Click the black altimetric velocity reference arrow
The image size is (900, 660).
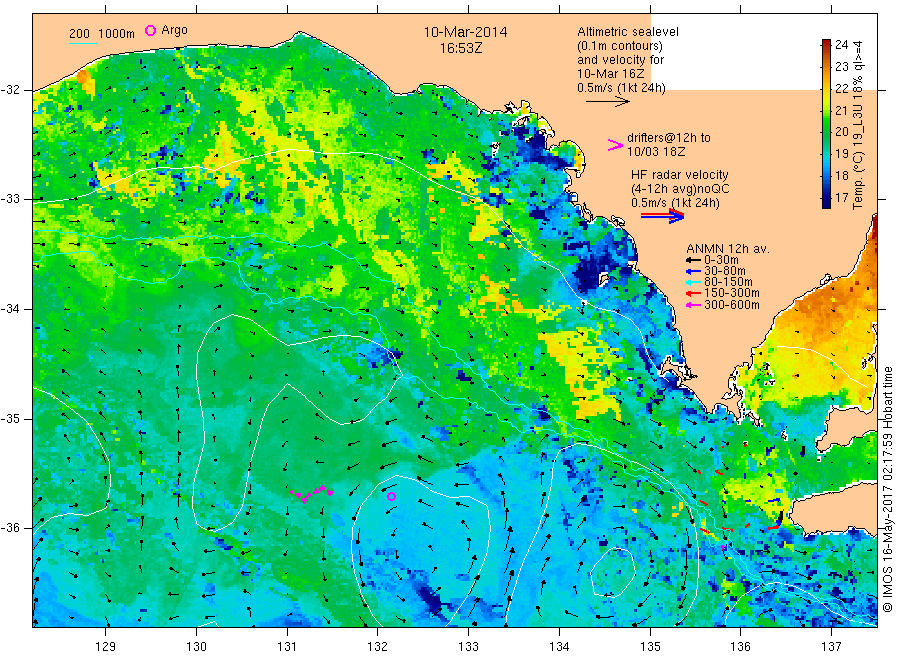607,102
